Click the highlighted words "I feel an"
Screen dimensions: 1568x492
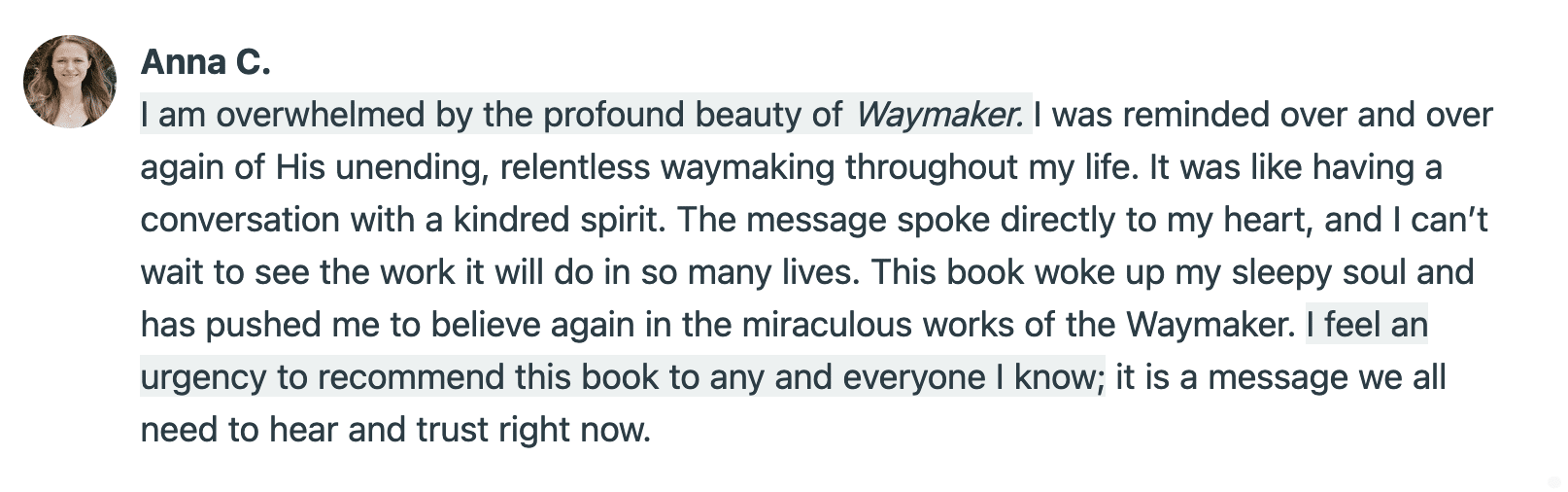click(x=1367, y=325)
